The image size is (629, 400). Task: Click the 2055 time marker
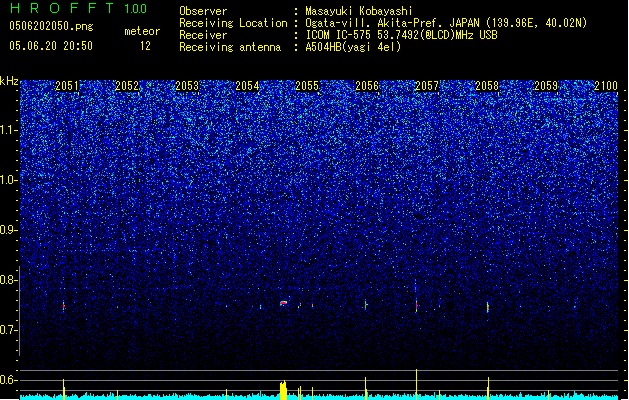pos(307,86)
